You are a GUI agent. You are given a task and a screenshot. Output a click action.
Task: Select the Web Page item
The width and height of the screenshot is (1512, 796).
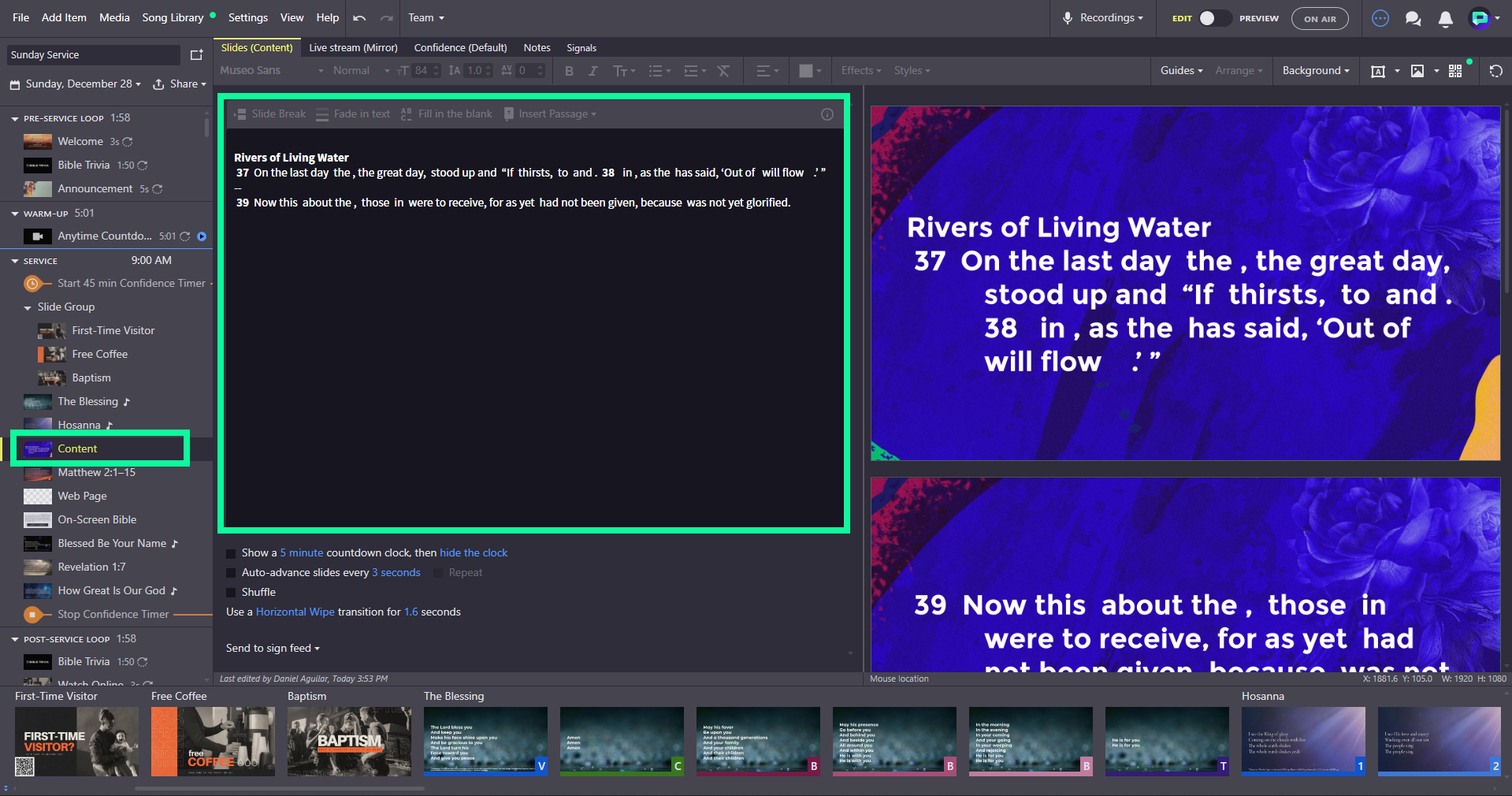(x=82, y=497)
